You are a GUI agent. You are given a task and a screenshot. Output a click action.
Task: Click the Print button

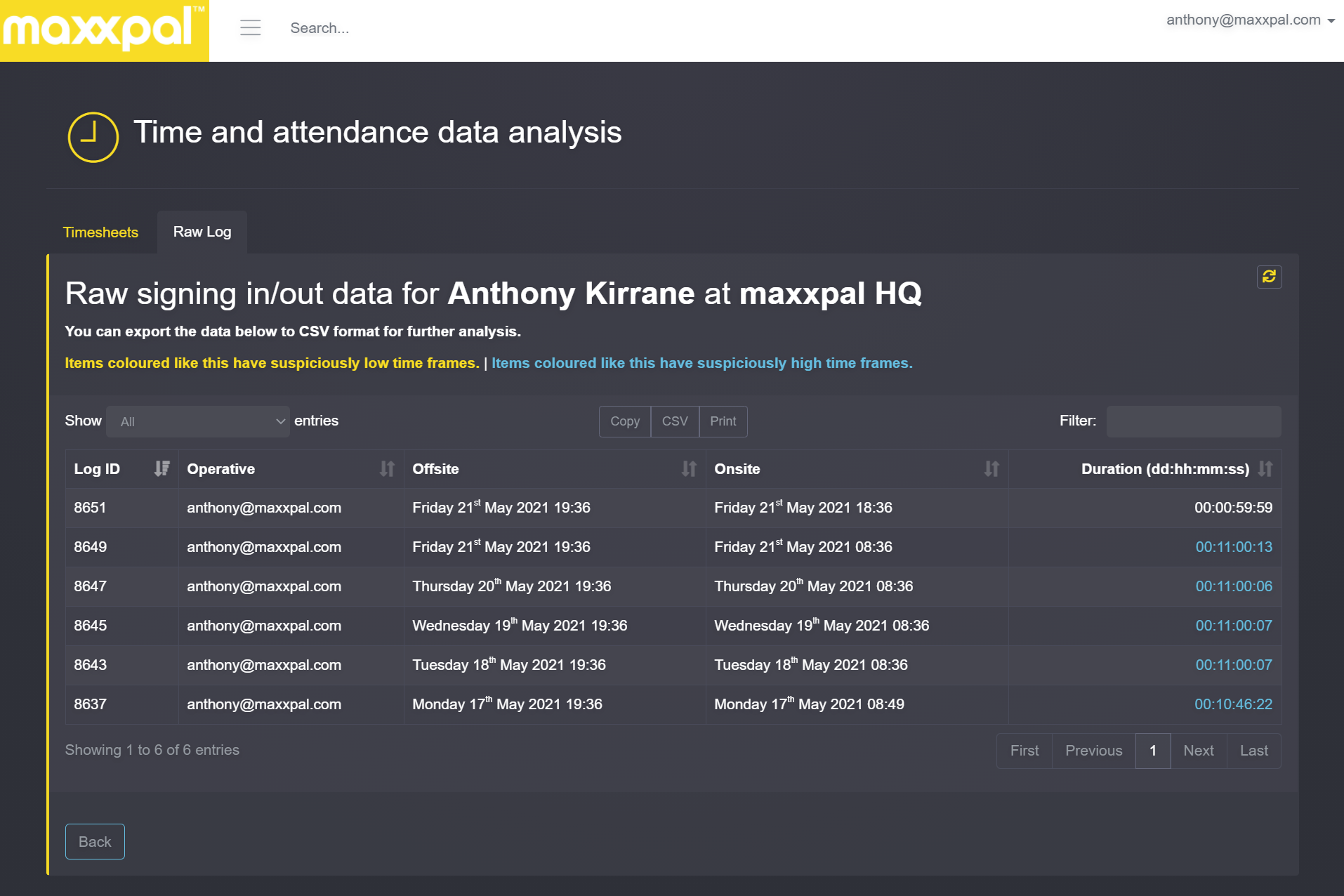pyautogui.click(x=723, y=421)
